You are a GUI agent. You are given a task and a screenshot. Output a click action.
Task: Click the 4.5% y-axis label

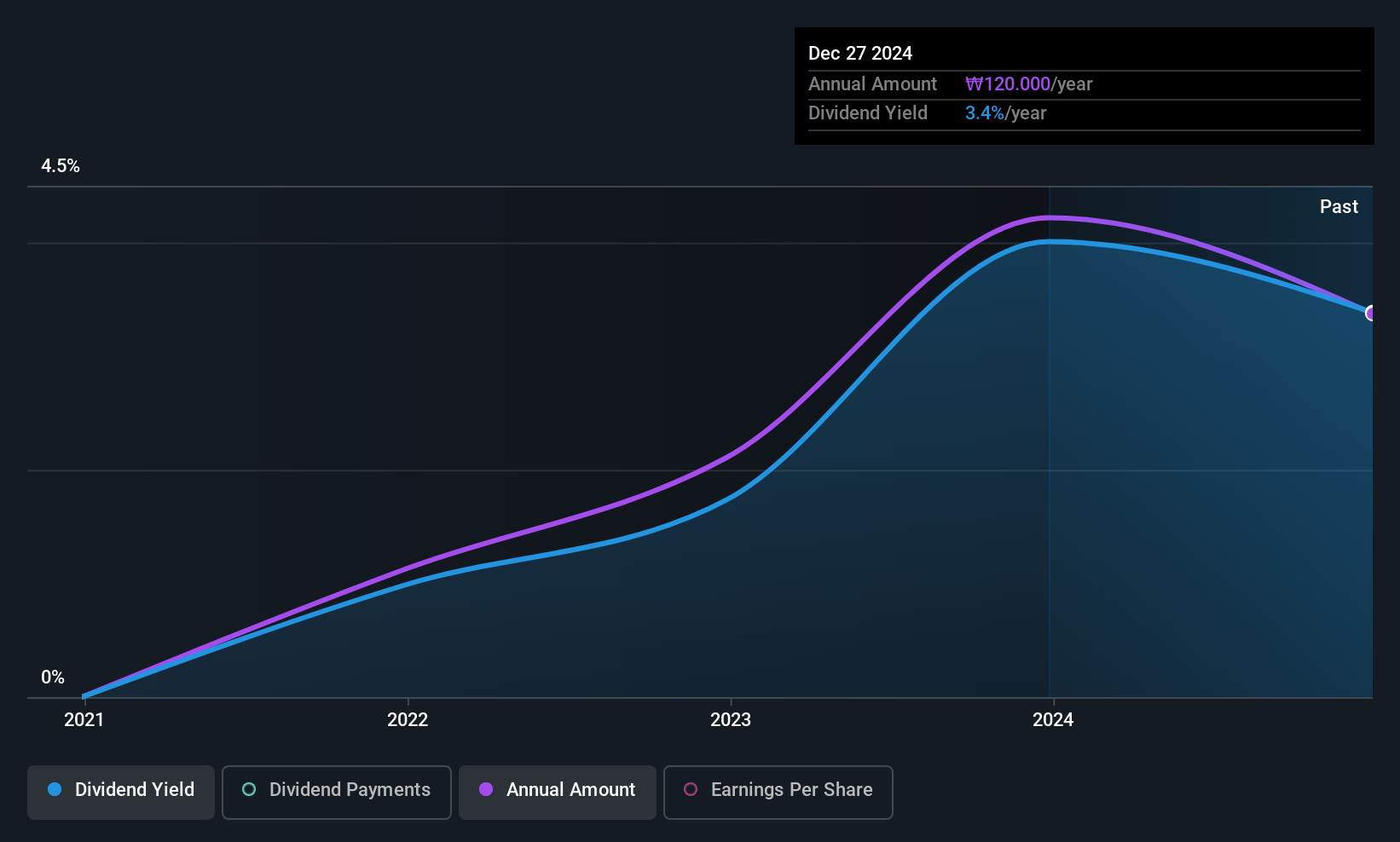tap(61, 166)
